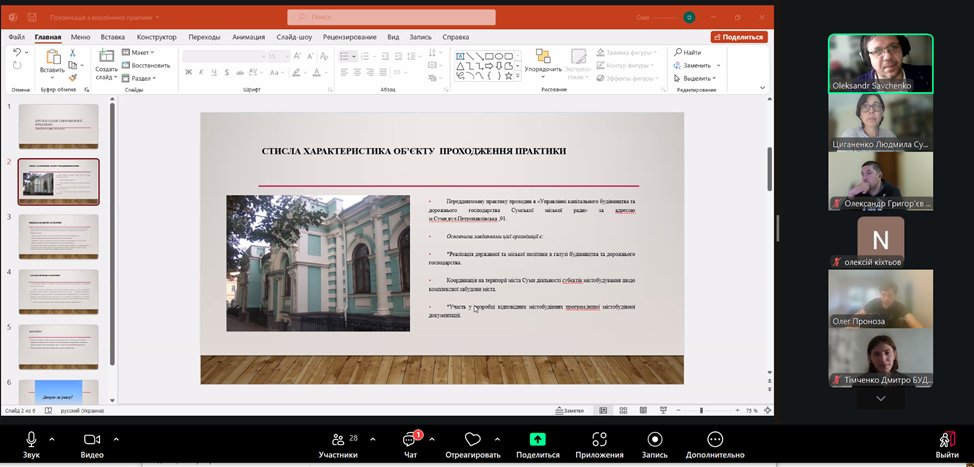Toggle strikethrough abc formatting
The width and height of the screenshot is (974, 467).
(240, 73)
